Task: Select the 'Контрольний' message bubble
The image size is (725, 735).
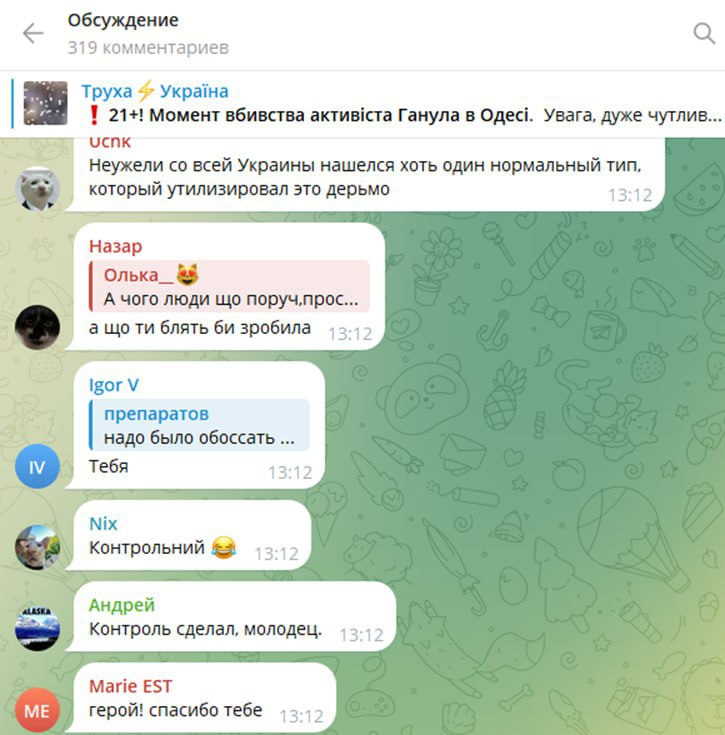Action: point(192,535)
